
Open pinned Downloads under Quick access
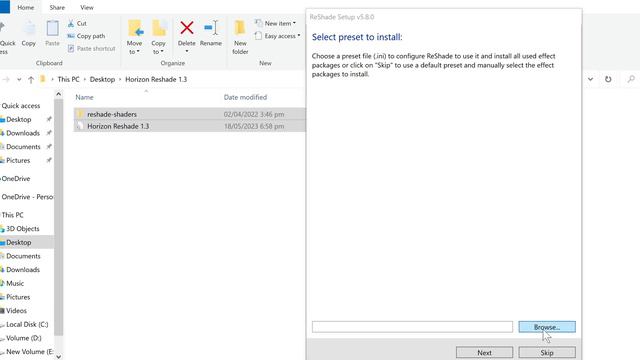tap(23, 133)
